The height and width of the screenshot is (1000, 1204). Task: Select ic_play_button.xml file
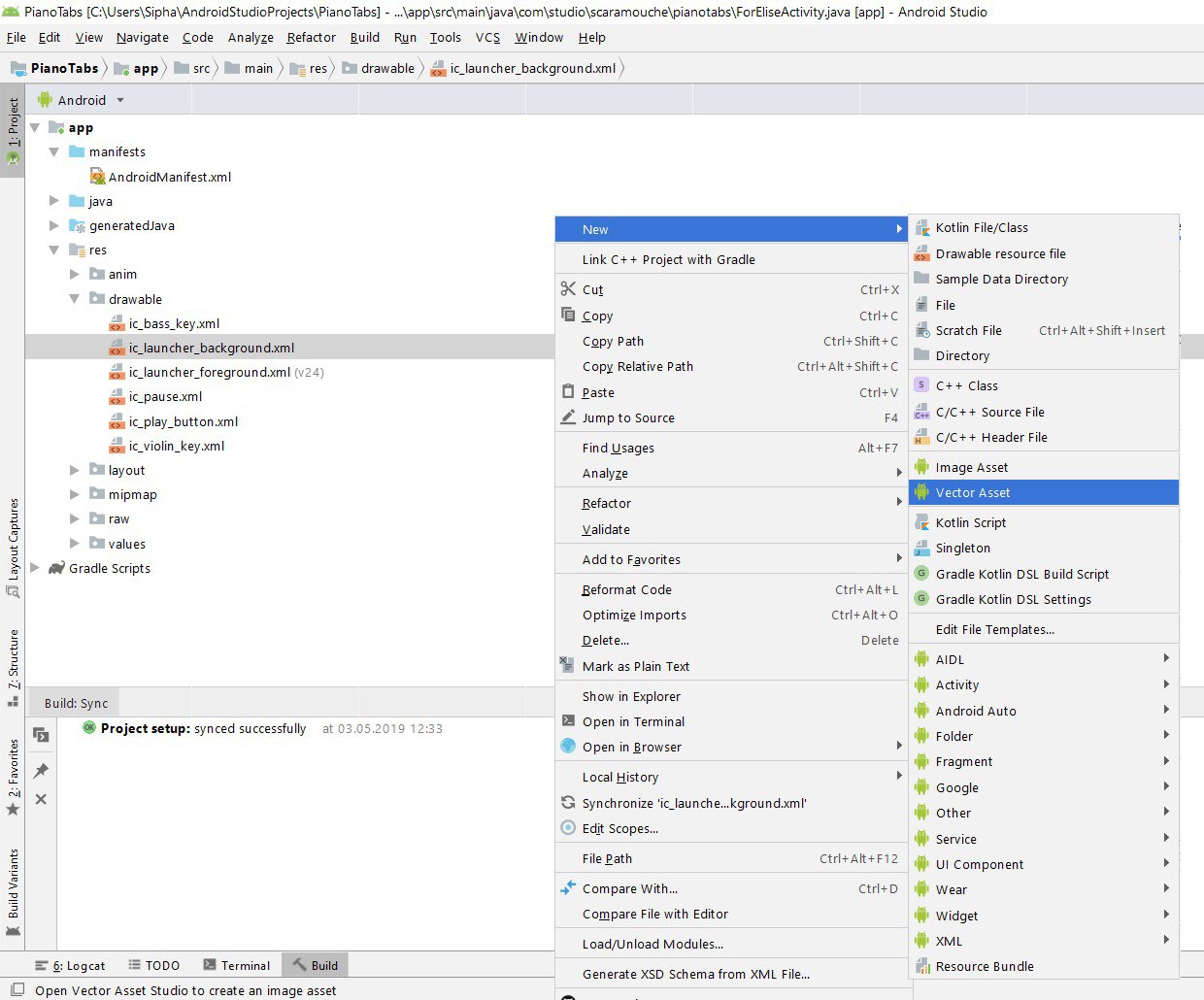tap(184, 421)
